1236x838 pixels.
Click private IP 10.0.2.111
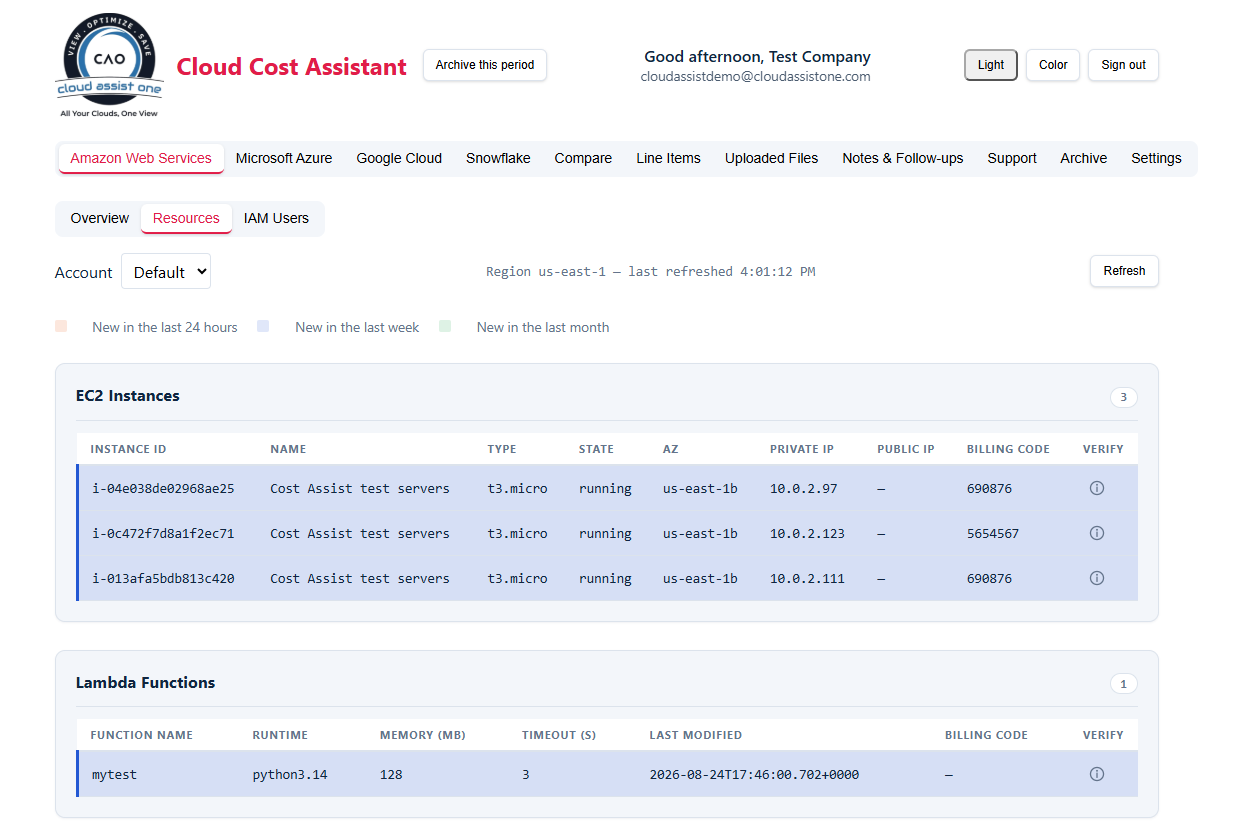(807, 579)
